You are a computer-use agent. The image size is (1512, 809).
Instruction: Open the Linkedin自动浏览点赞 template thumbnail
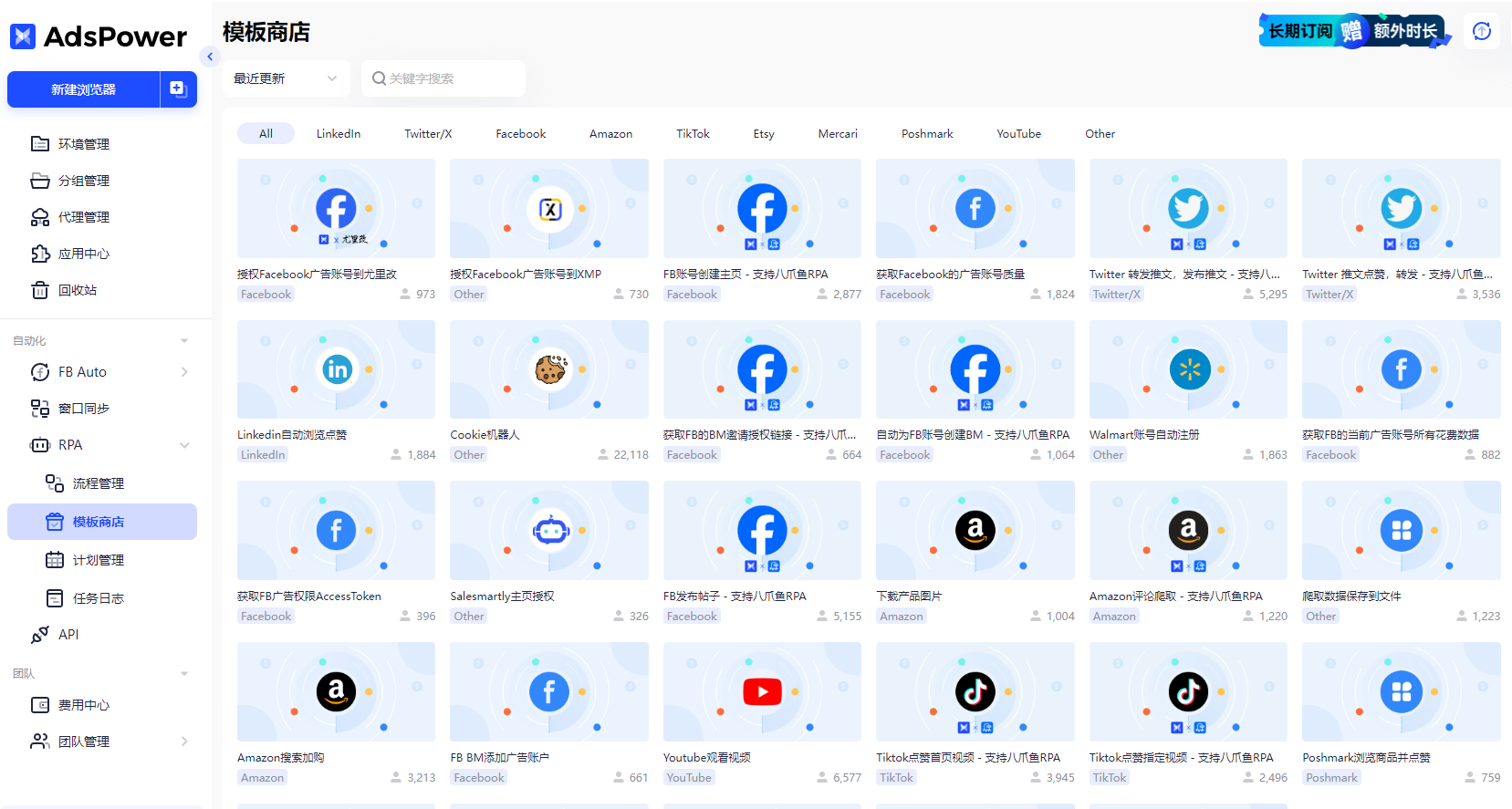pos(336,369)
